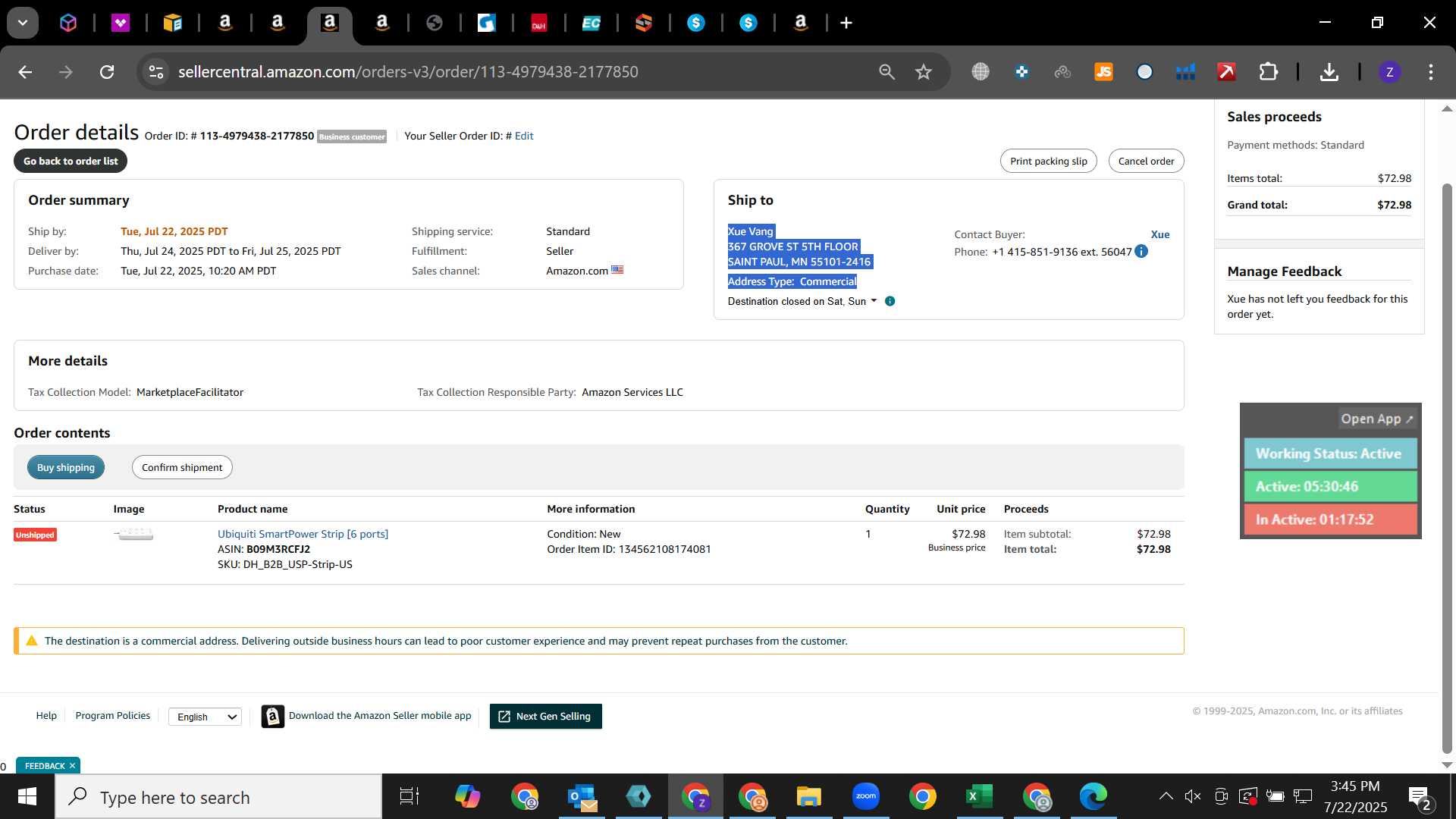Open the notification center icon
Viewport: 1456px width, 819px height.
click(1420, 798)
